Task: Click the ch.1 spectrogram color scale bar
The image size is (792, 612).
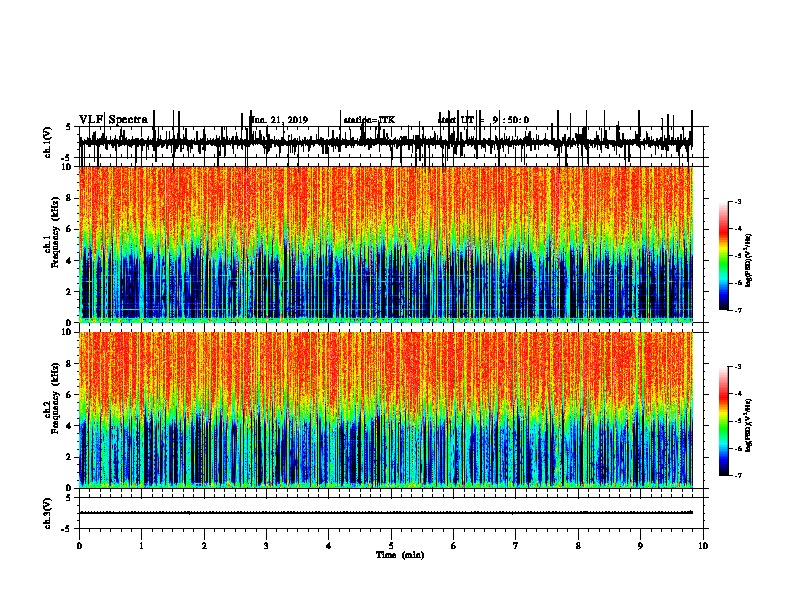Action: point(723,256)
